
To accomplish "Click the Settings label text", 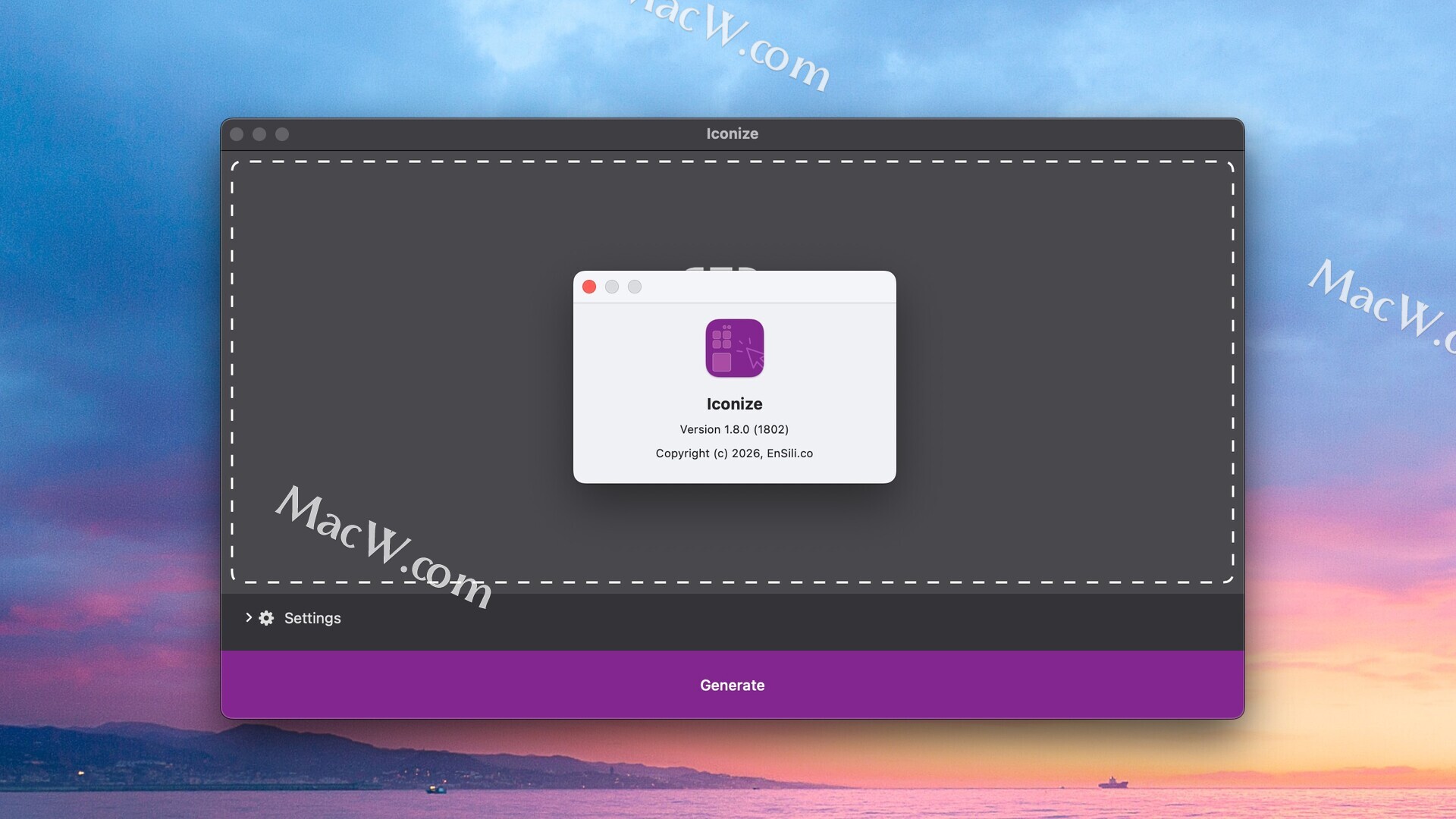I will point(312,618).
